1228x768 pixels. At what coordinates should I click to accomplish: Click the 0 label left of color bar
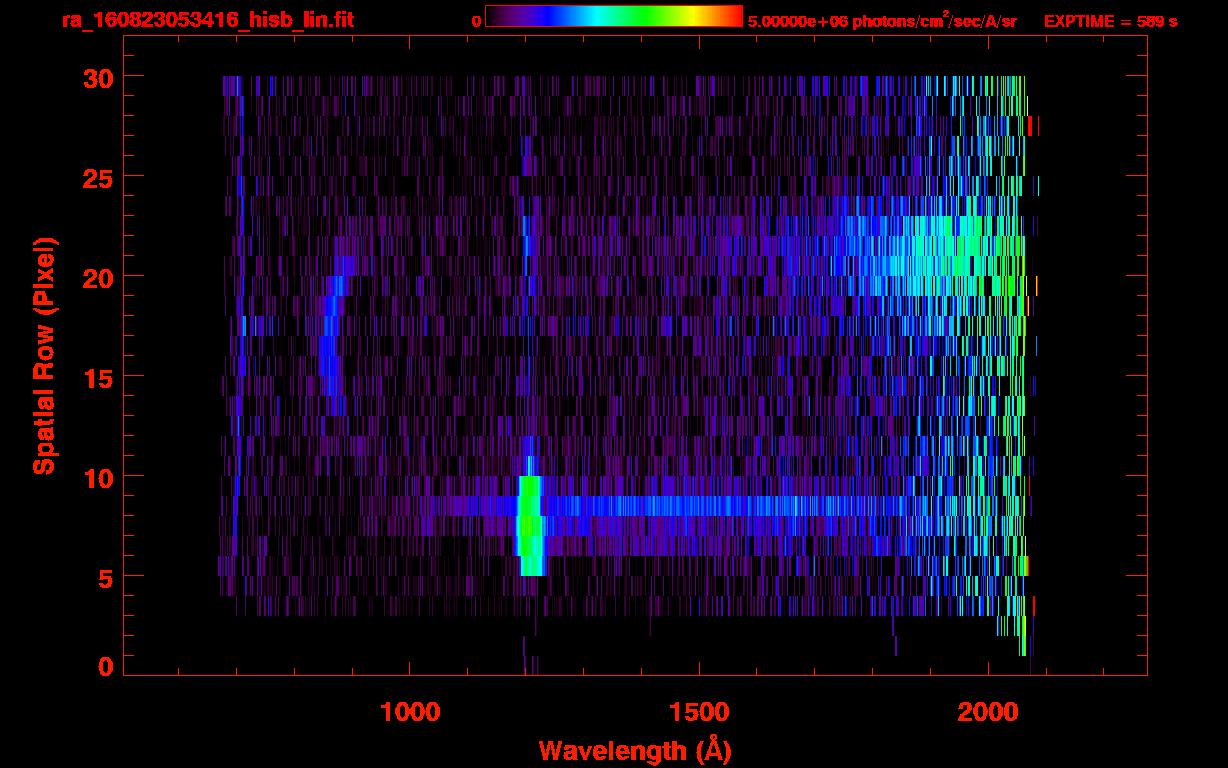(477, 21)
